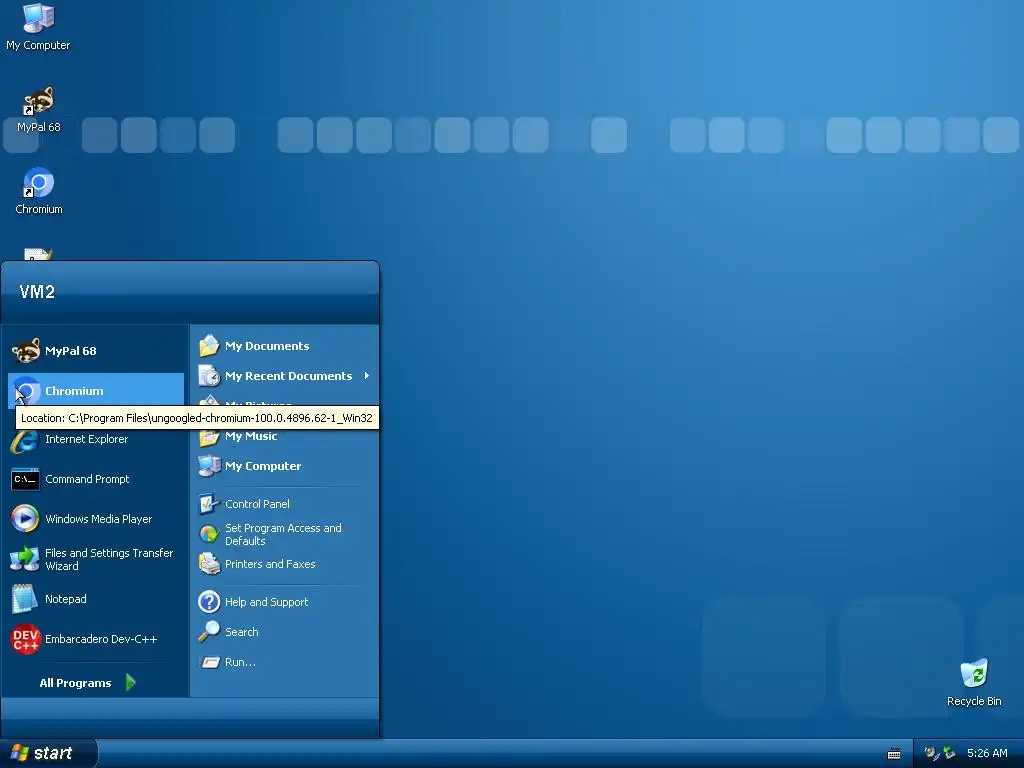
Task: Launch MyPal 68 from Start menu
Action: (x=96, y=351)
